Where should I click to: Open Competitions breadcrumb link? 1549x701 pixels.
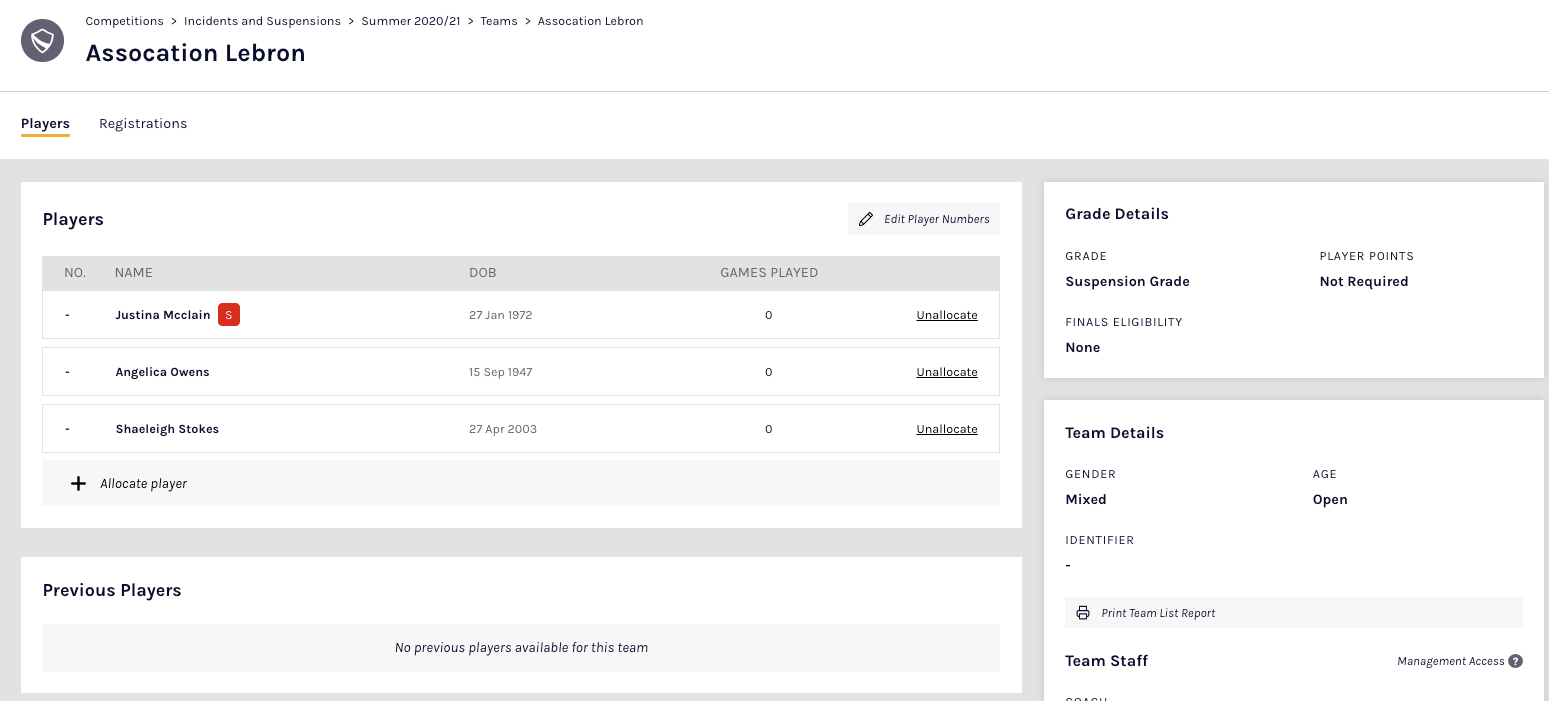click(x=124, y=21)
